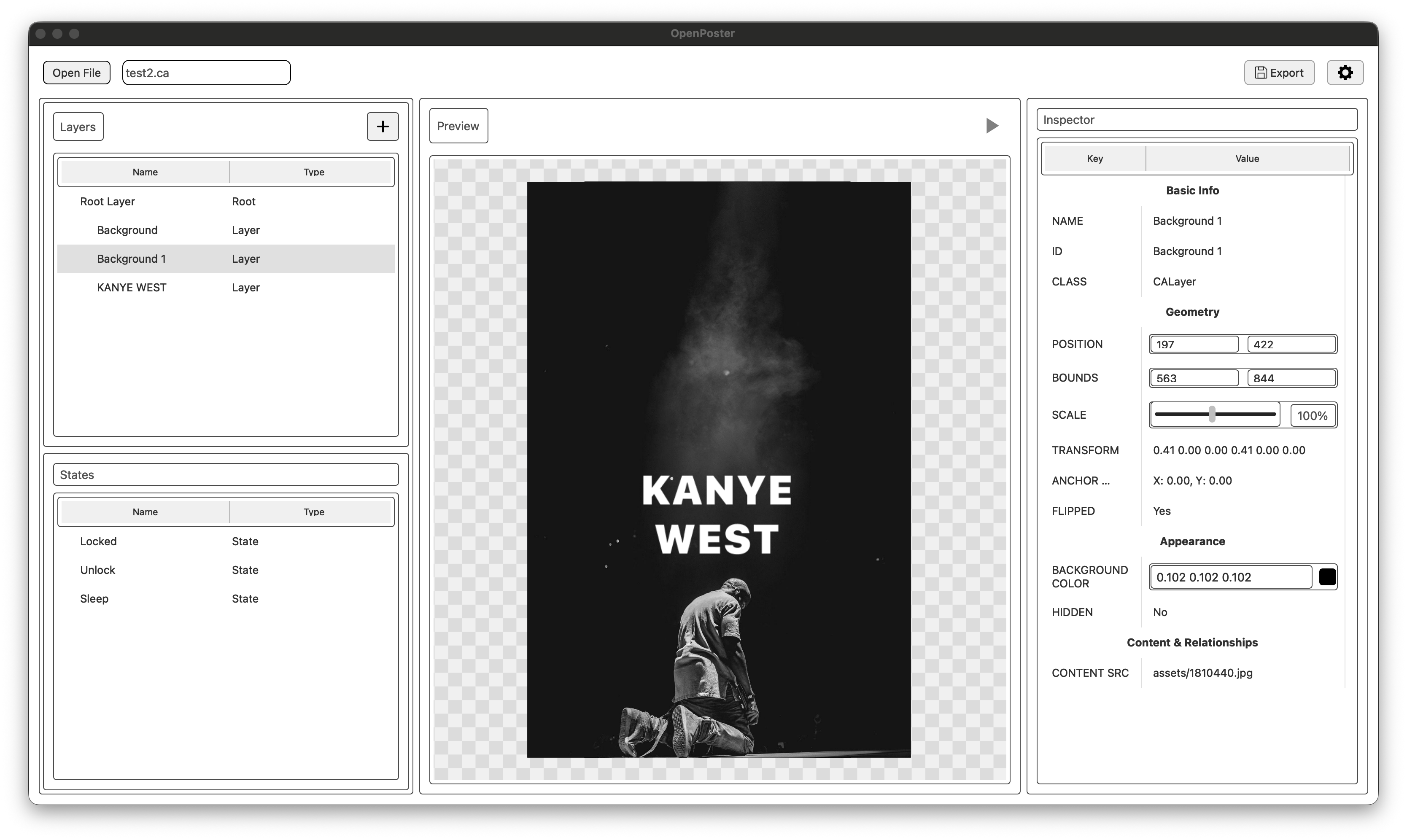Click the Export button
This screenshot has height=840, width=1407.
pos(1279,73)
